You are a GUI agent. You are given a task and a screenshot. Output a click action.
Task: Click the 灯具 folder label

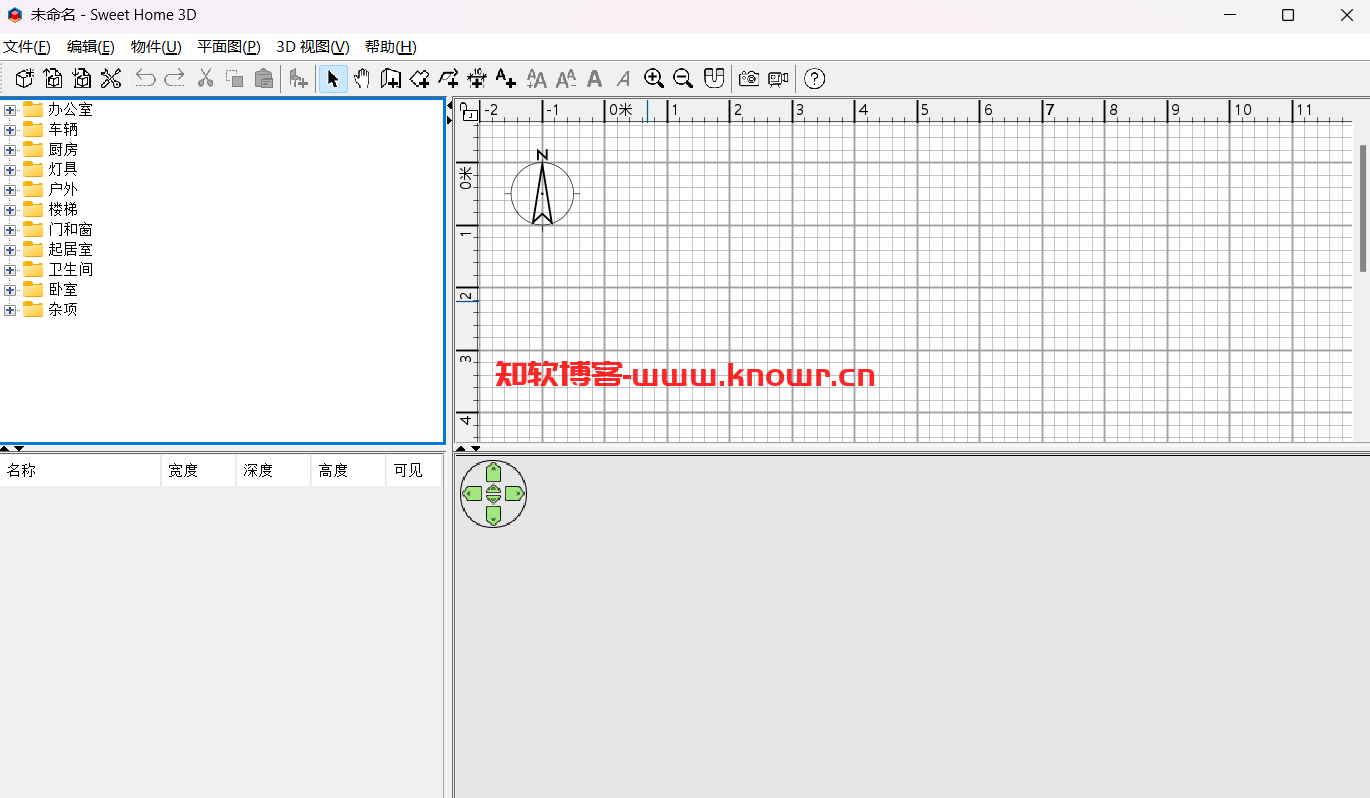point(63,170)
